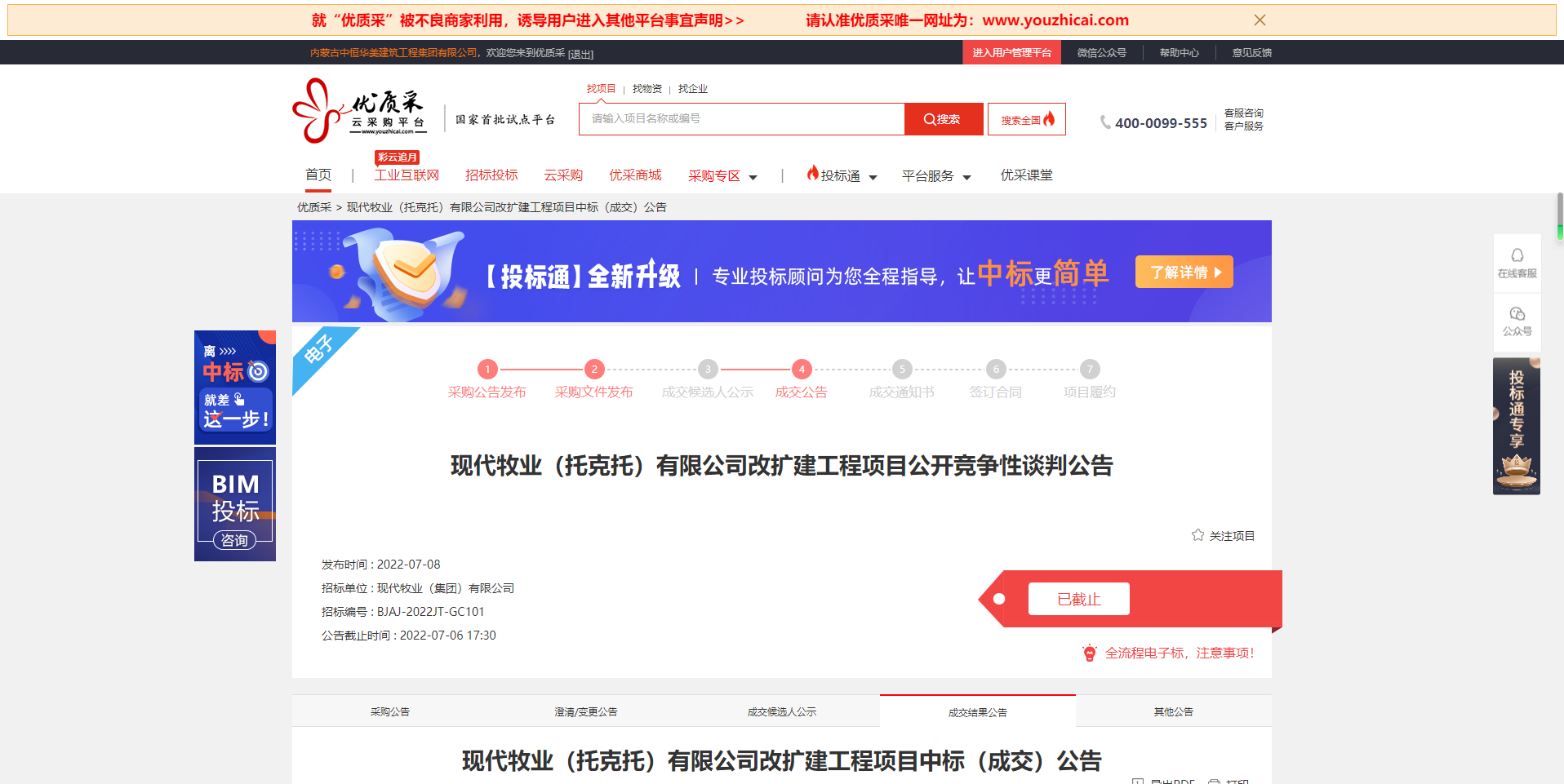Viewport: 1564px width, 784px height.
Task: Click the 搜索全国 flame button
Action: click(x=1027, y=119)
